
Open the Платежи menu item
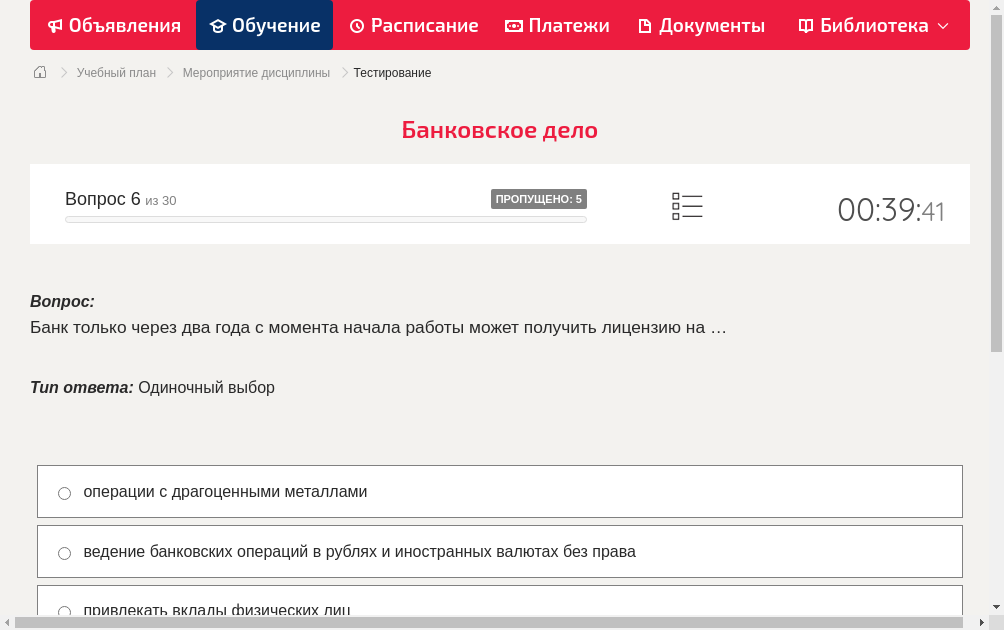[556, 25]
